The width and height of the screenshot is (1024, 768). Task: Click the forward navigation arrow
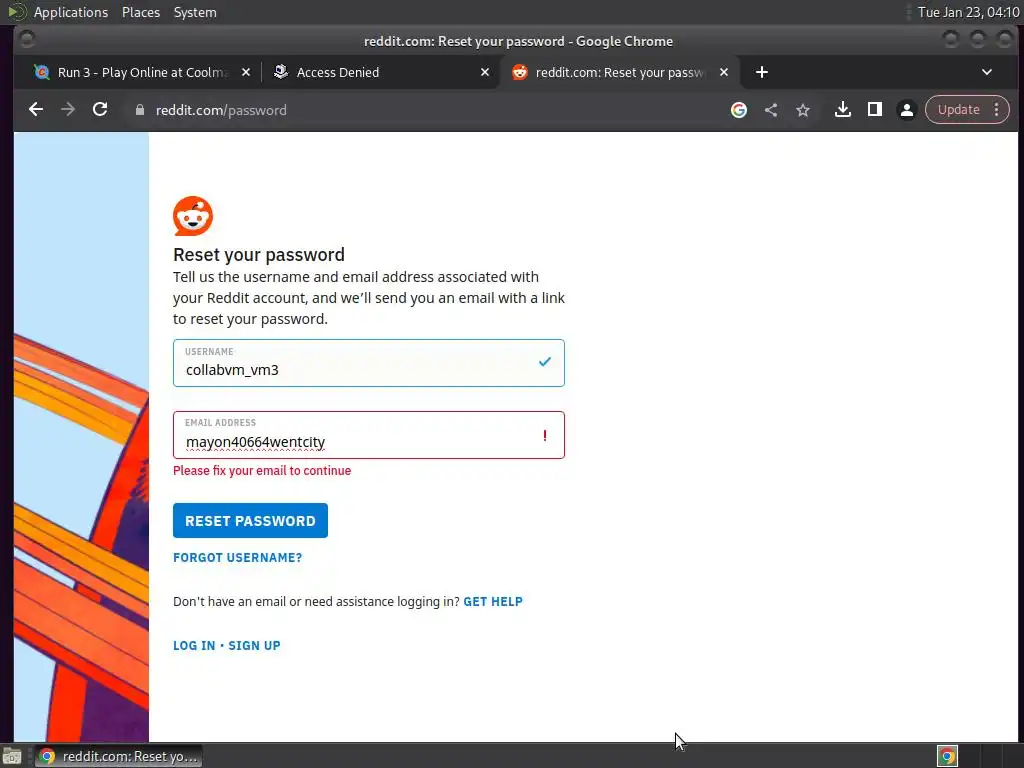click(x=68, y=110)
